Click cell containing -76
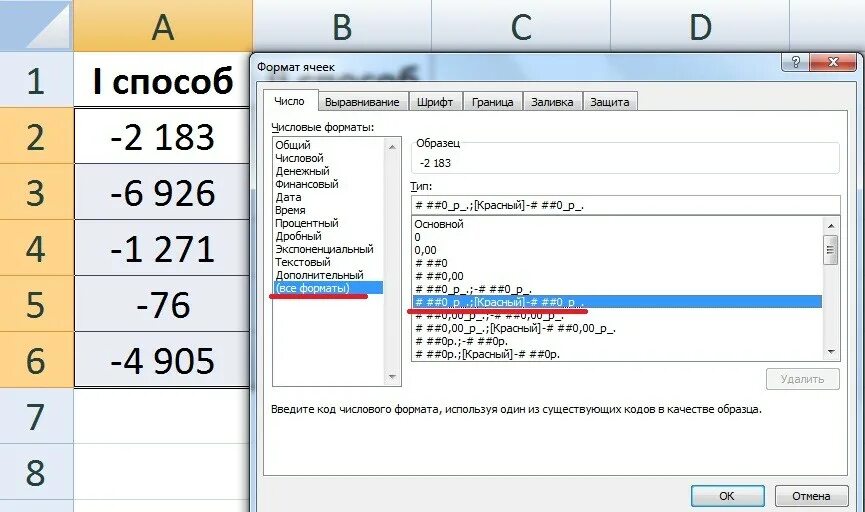 click(x=162, y=304)
